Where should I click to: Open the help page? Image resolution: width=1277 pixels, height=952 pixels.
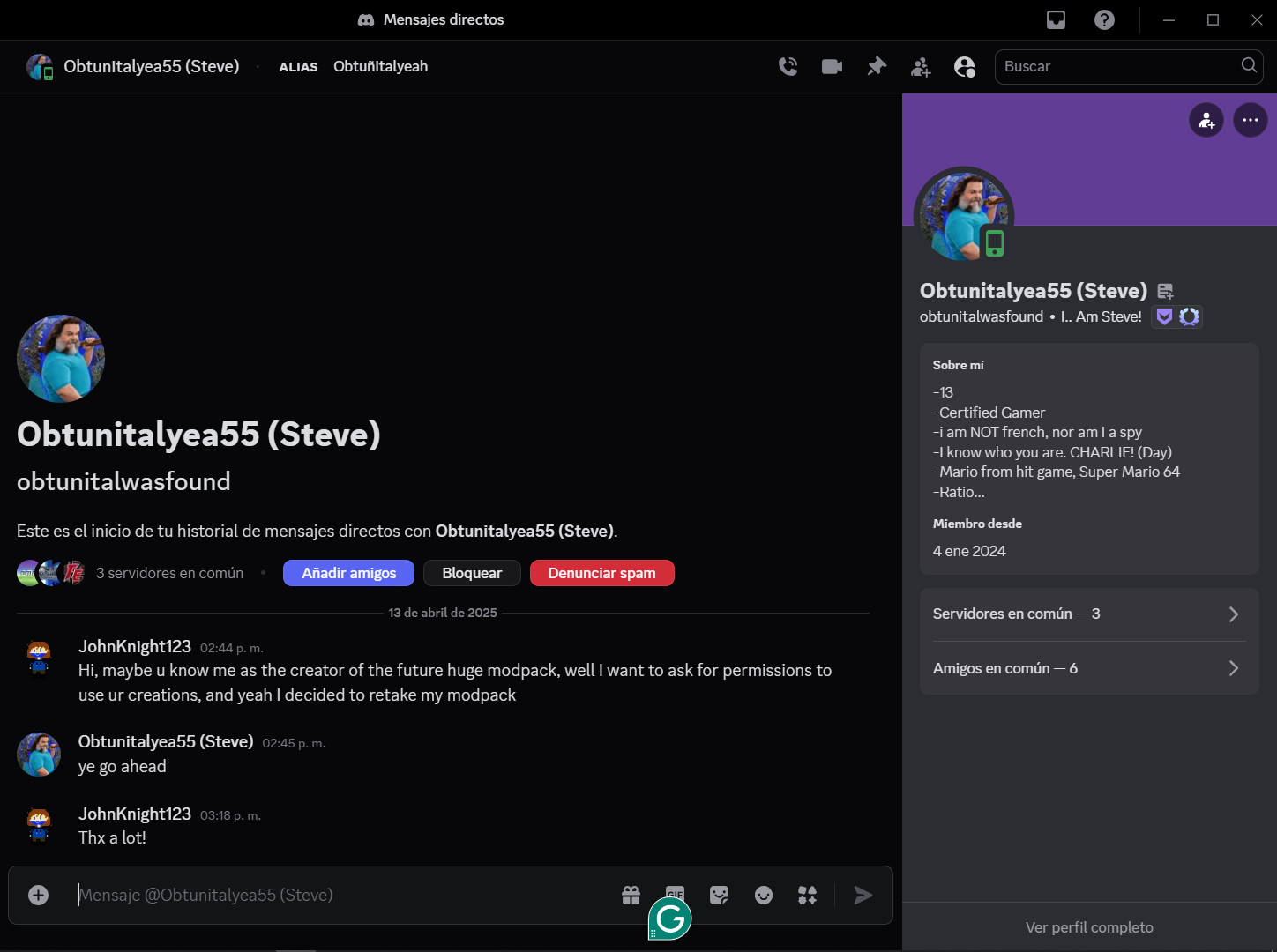[1104, 19]
